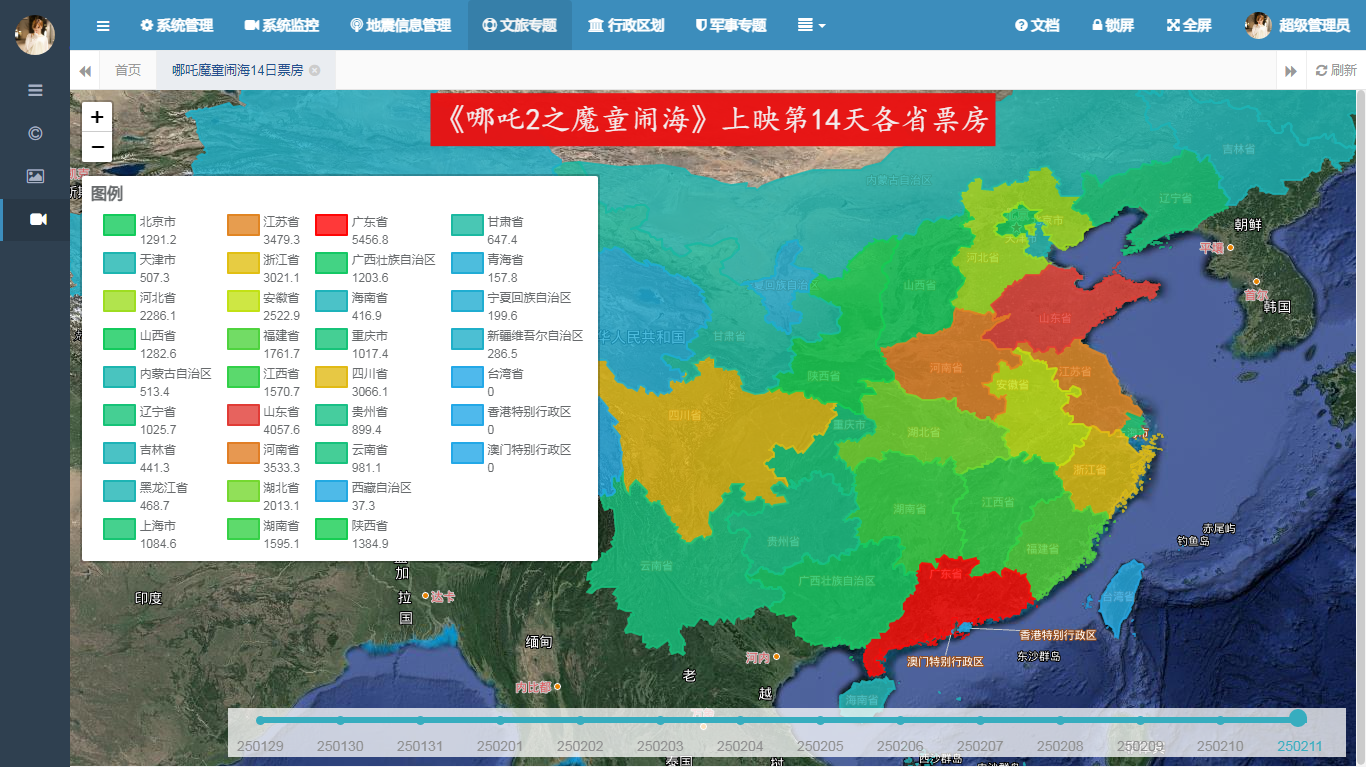
Task: Click 新疆维吾尔自治区 legend label
Action: [x=535, y=336]
